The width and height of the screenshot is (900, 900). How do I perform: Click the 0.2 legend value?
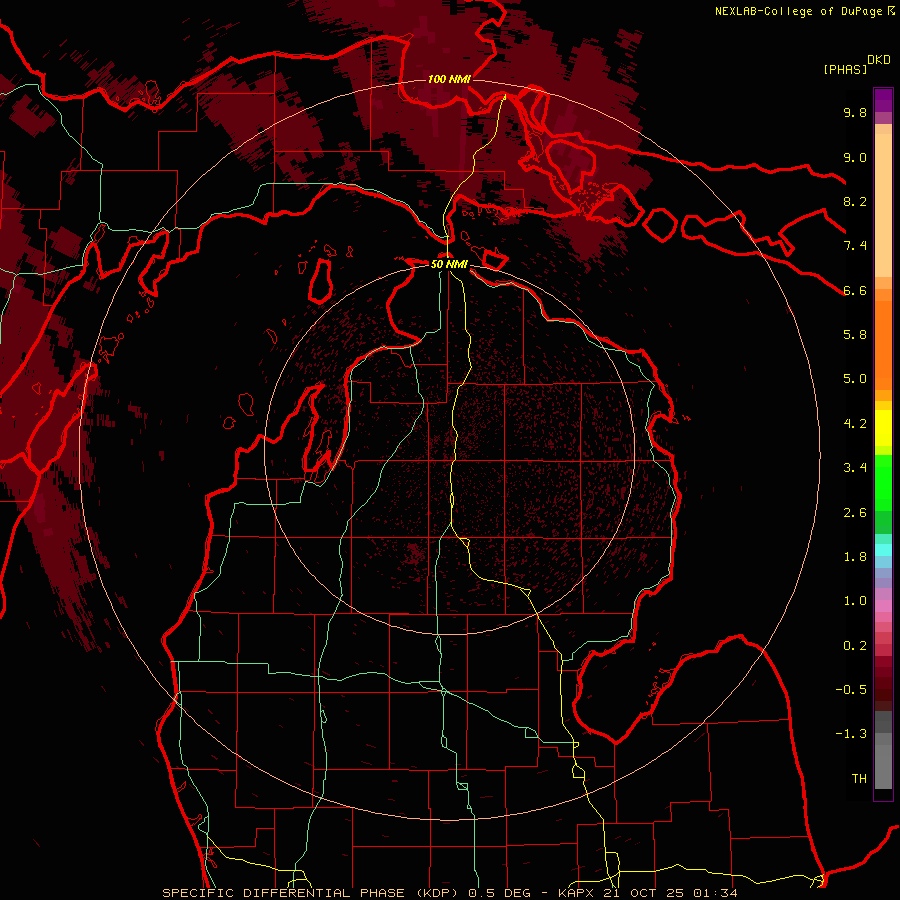coord(855,646)
